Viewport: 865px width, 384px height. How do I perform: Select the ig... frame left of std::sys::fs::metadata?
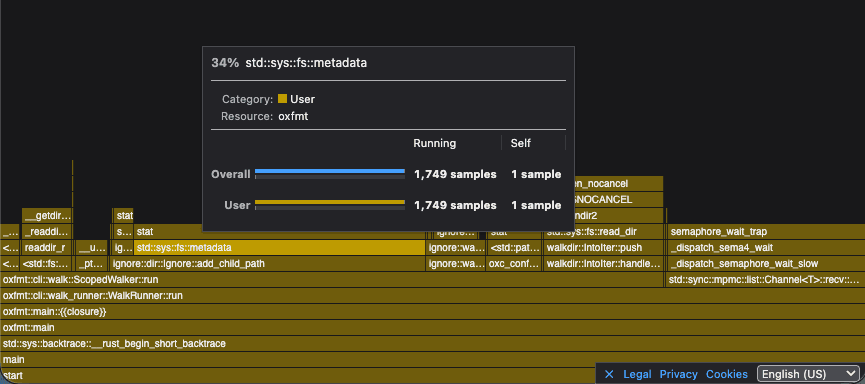(x=122, y=248)
